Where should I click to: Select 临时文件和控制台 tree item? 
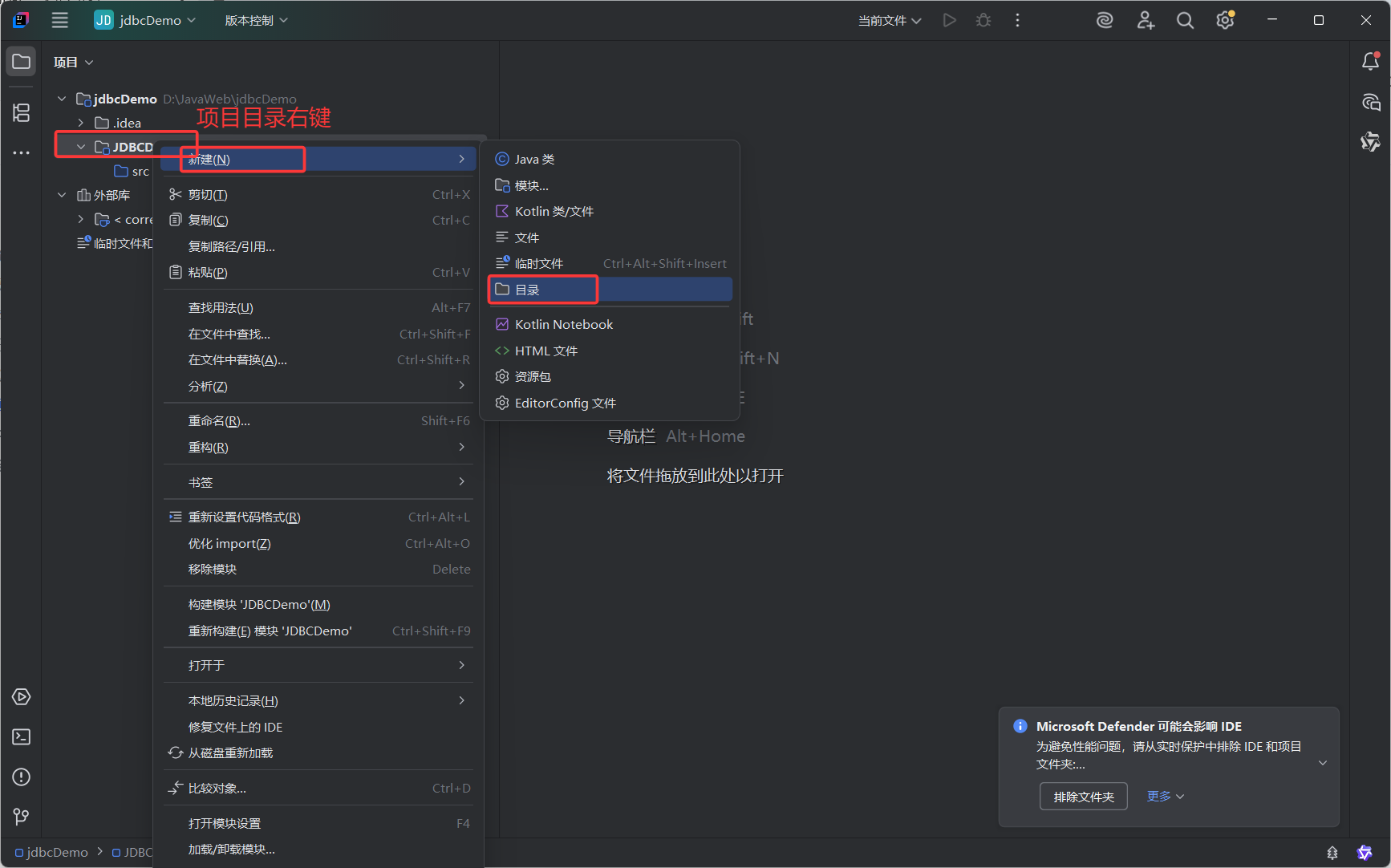(x=114, y=243)
